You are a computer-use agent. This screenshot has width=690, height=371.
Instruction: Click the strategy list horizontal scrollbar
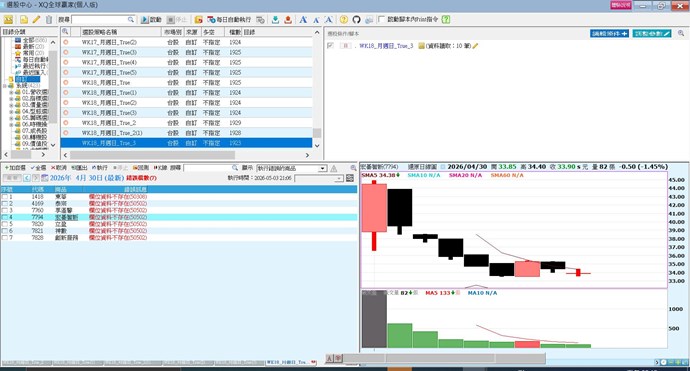pos(152,155)
